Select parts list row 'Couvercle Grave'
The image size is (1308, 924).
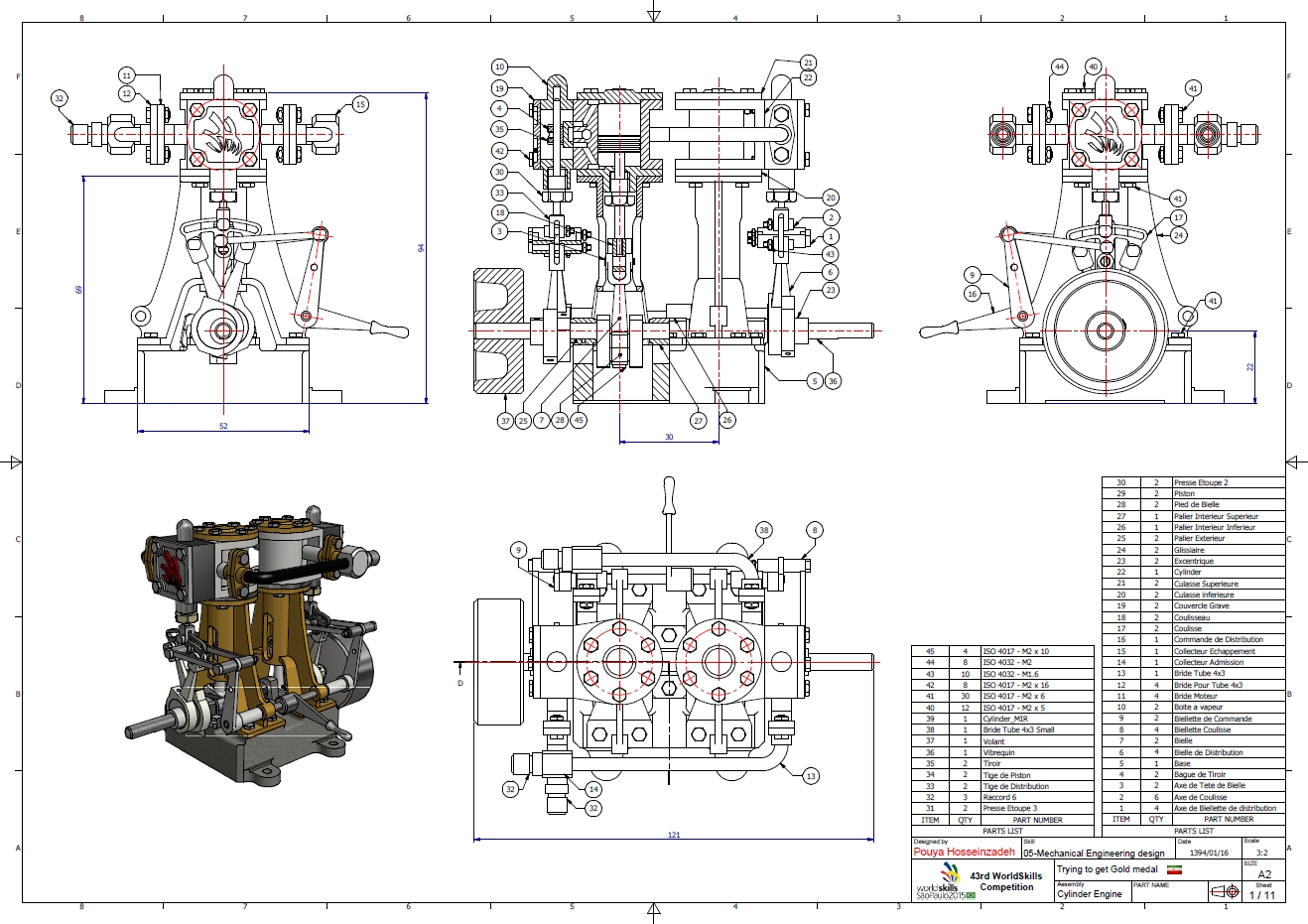click(x=1194, y=605)
